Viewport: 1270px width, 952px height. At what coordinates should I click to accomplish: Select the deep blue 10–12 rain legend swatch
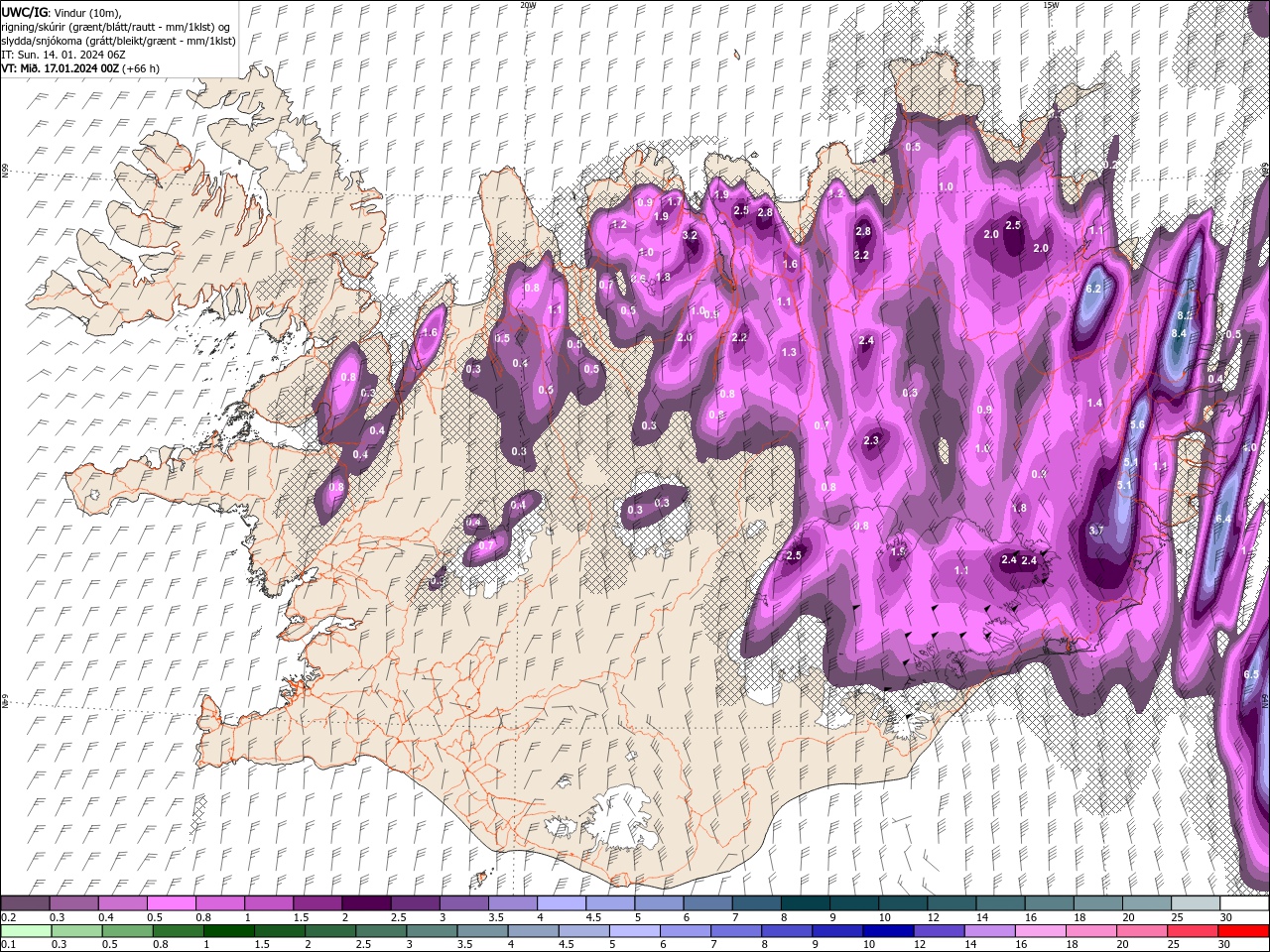point(888,931)
